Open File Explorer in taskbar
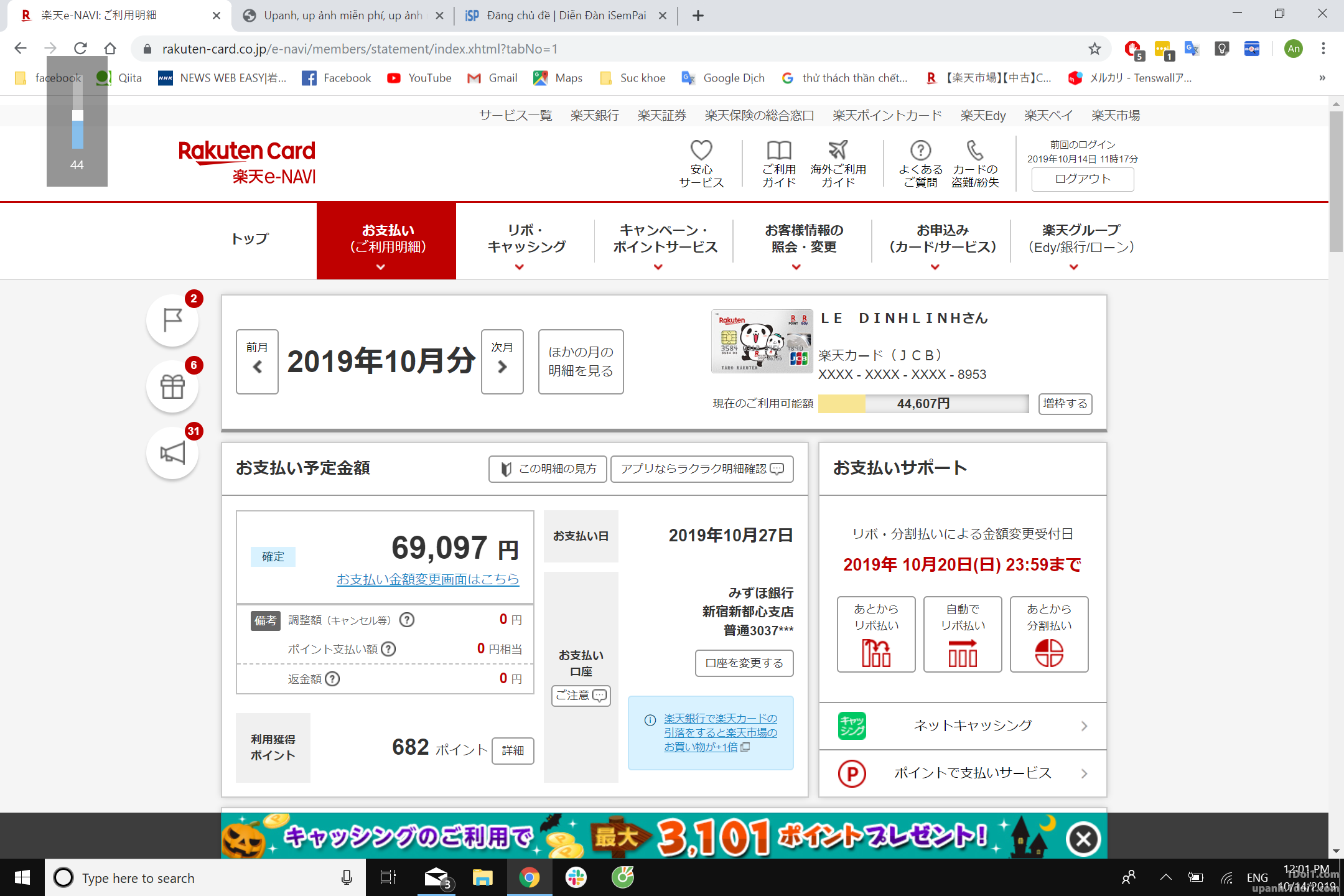 click(x=482, y=877)
